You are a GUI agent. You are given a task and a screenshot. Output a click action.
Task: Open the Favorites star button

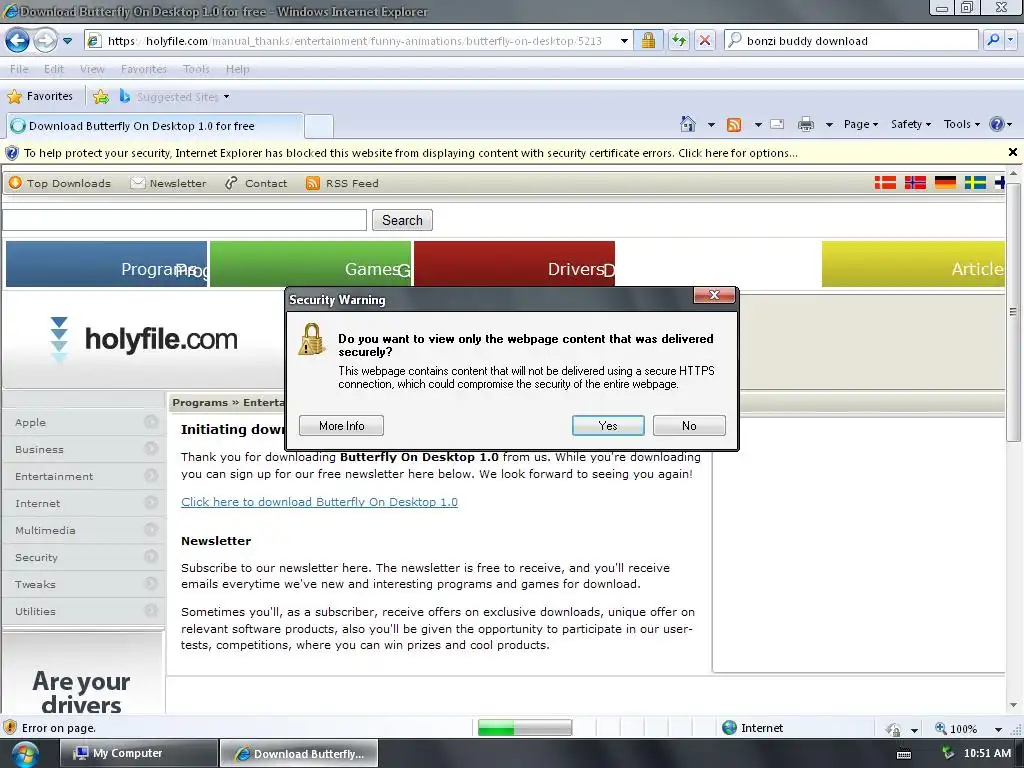tap(40, 97)
